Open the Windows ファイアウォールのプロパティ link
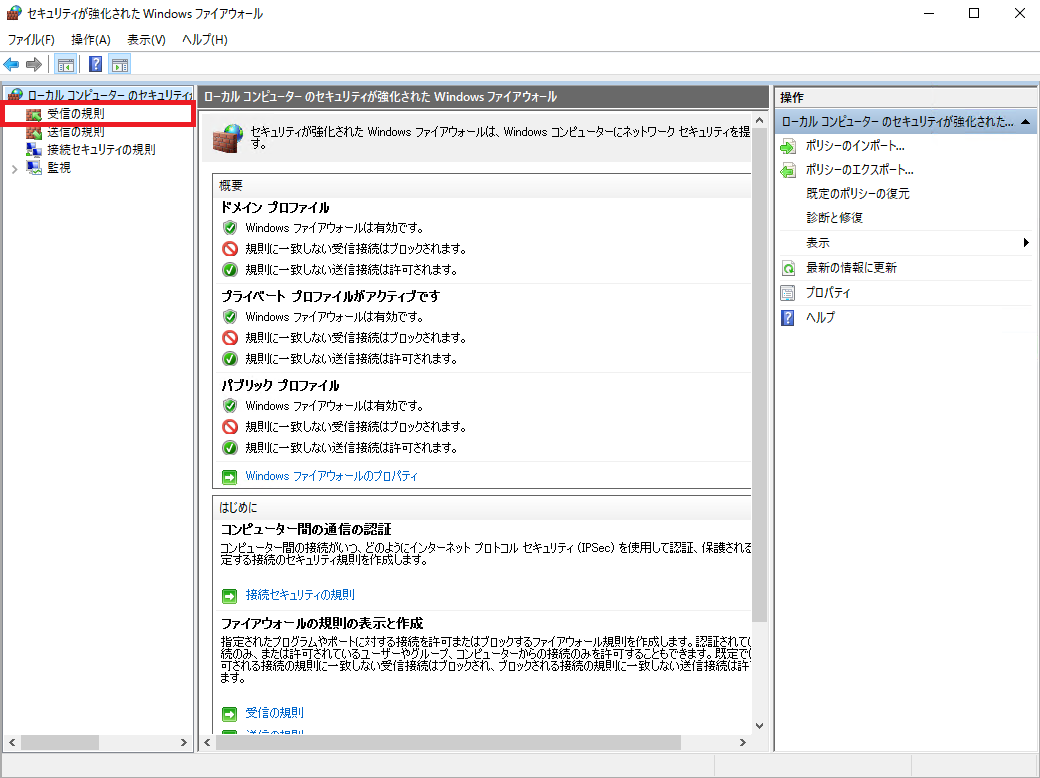 coord(332,476)
